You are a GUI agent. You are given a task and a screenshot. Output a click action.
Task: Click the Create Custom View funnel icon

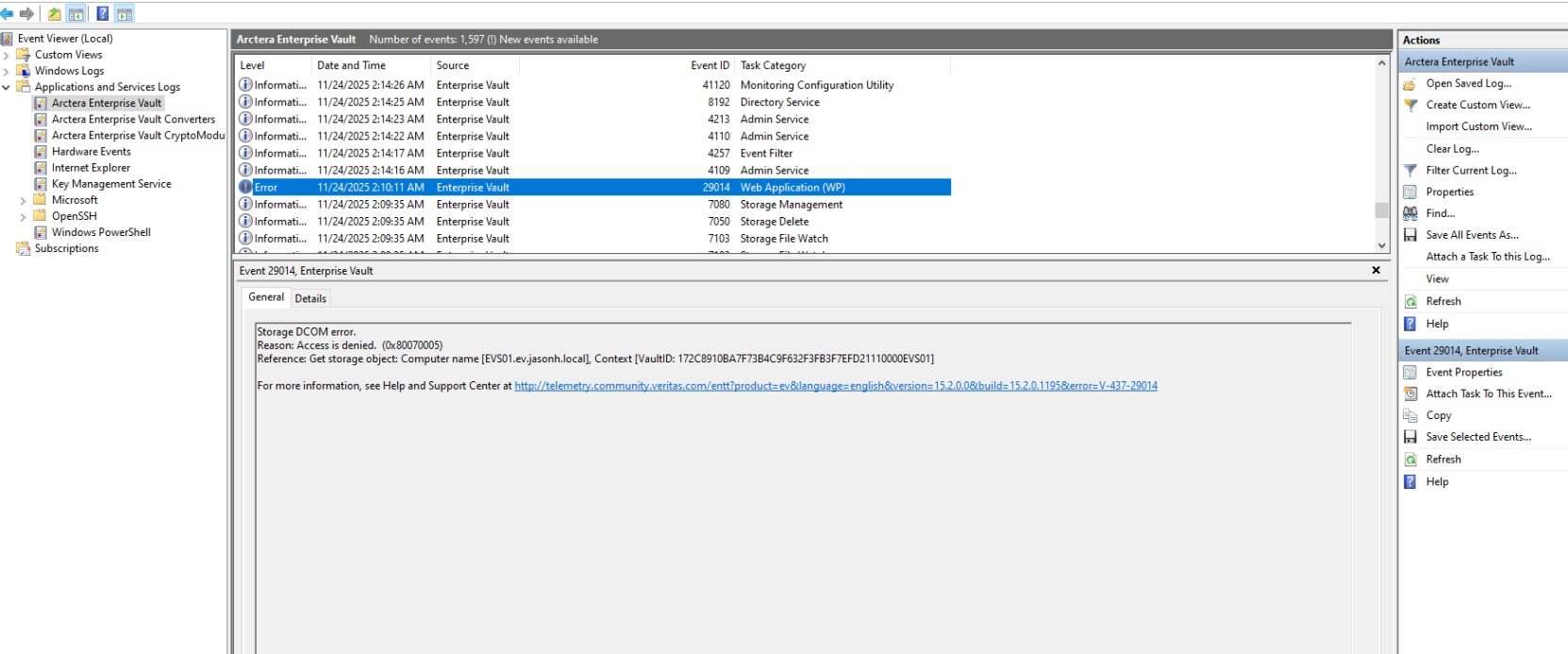coord(1410,105)
